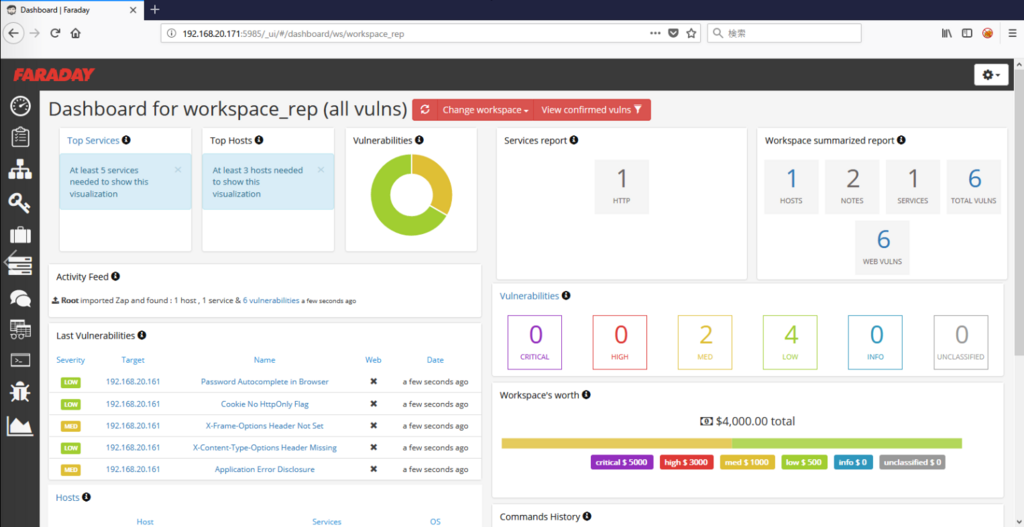1024x527 pixels.
Task: Click the Faraday logo
Action: click(x=54, y=74)
